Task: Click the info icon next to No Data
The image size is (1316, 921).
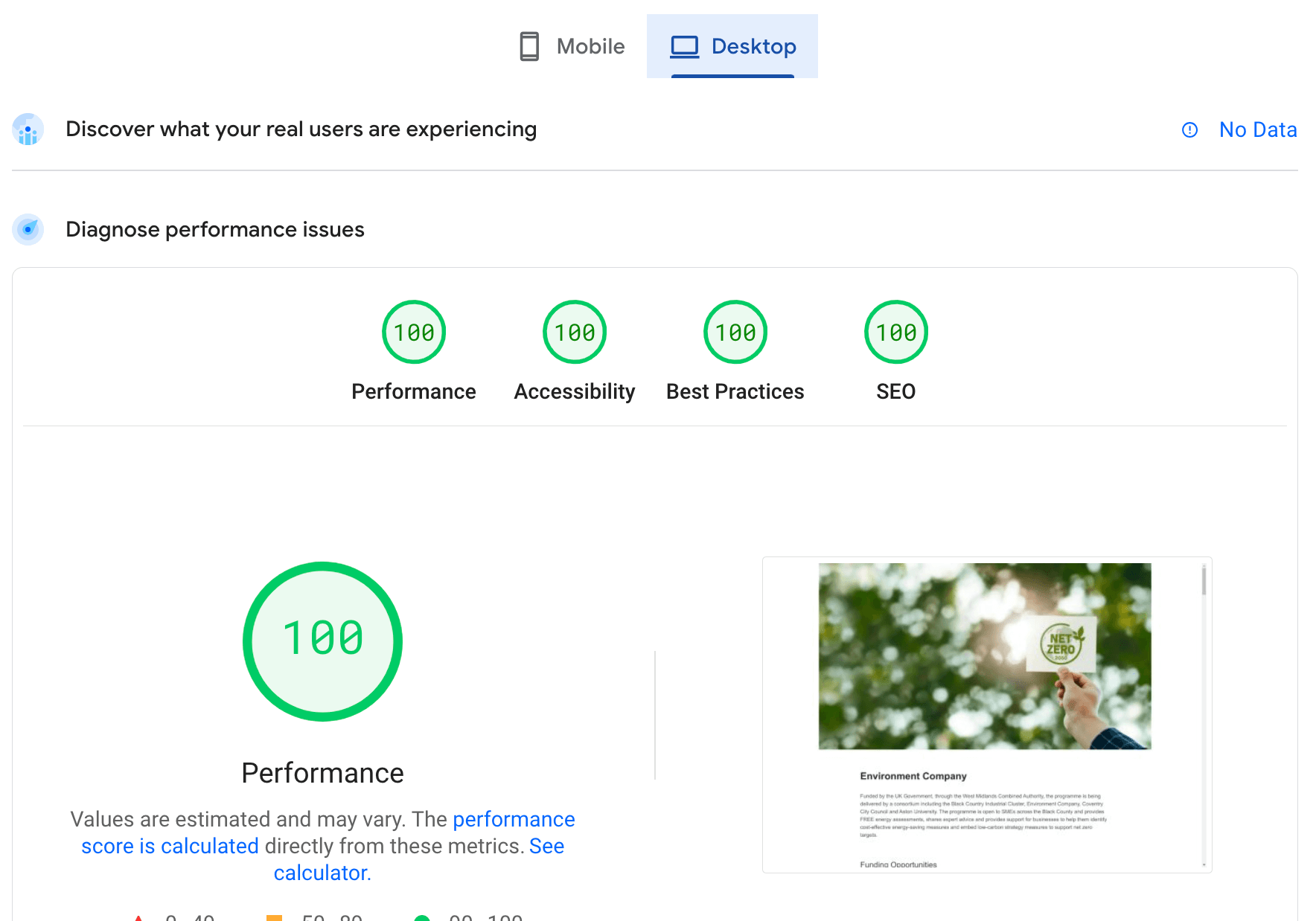Action: click(1189, 129)
